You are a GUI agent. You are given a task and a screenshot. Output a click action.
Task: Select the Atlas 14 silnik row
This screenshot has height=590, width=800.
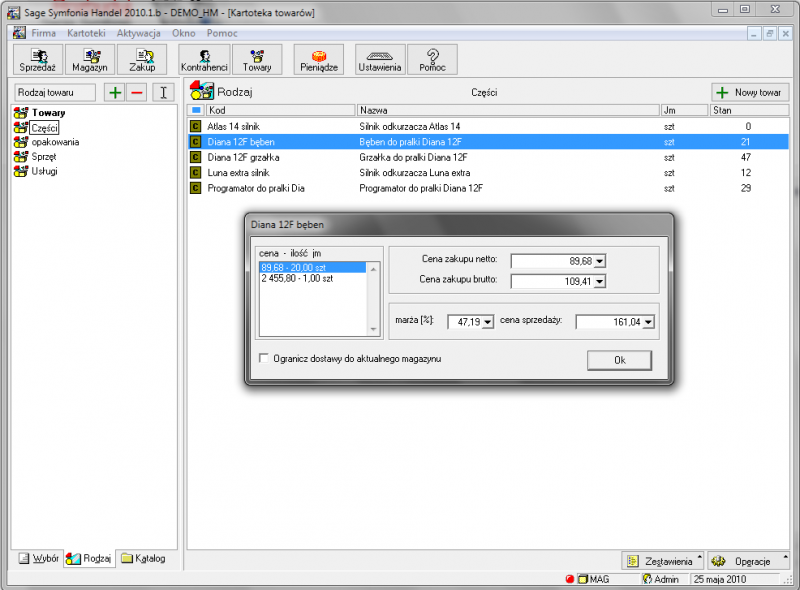pos(488,126)
